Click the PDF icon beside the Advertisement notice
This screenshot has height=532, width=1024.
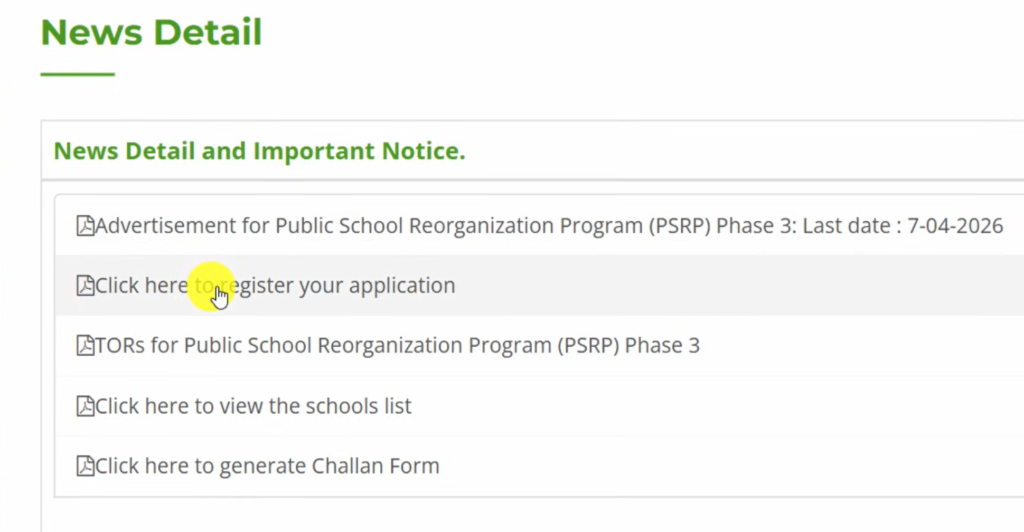point(86,226)
